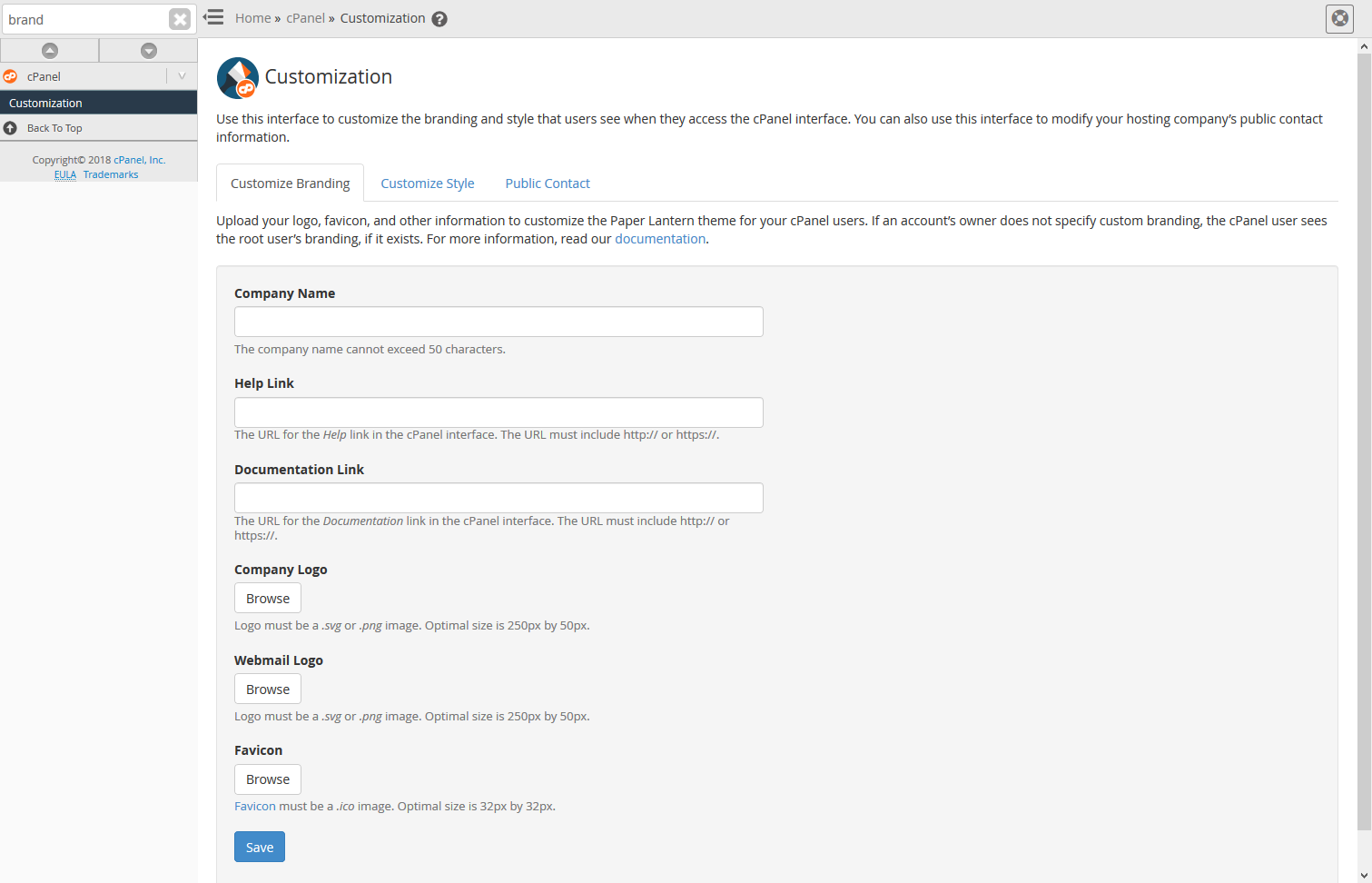Toggle the sidebar navigation menu icon

214,17
